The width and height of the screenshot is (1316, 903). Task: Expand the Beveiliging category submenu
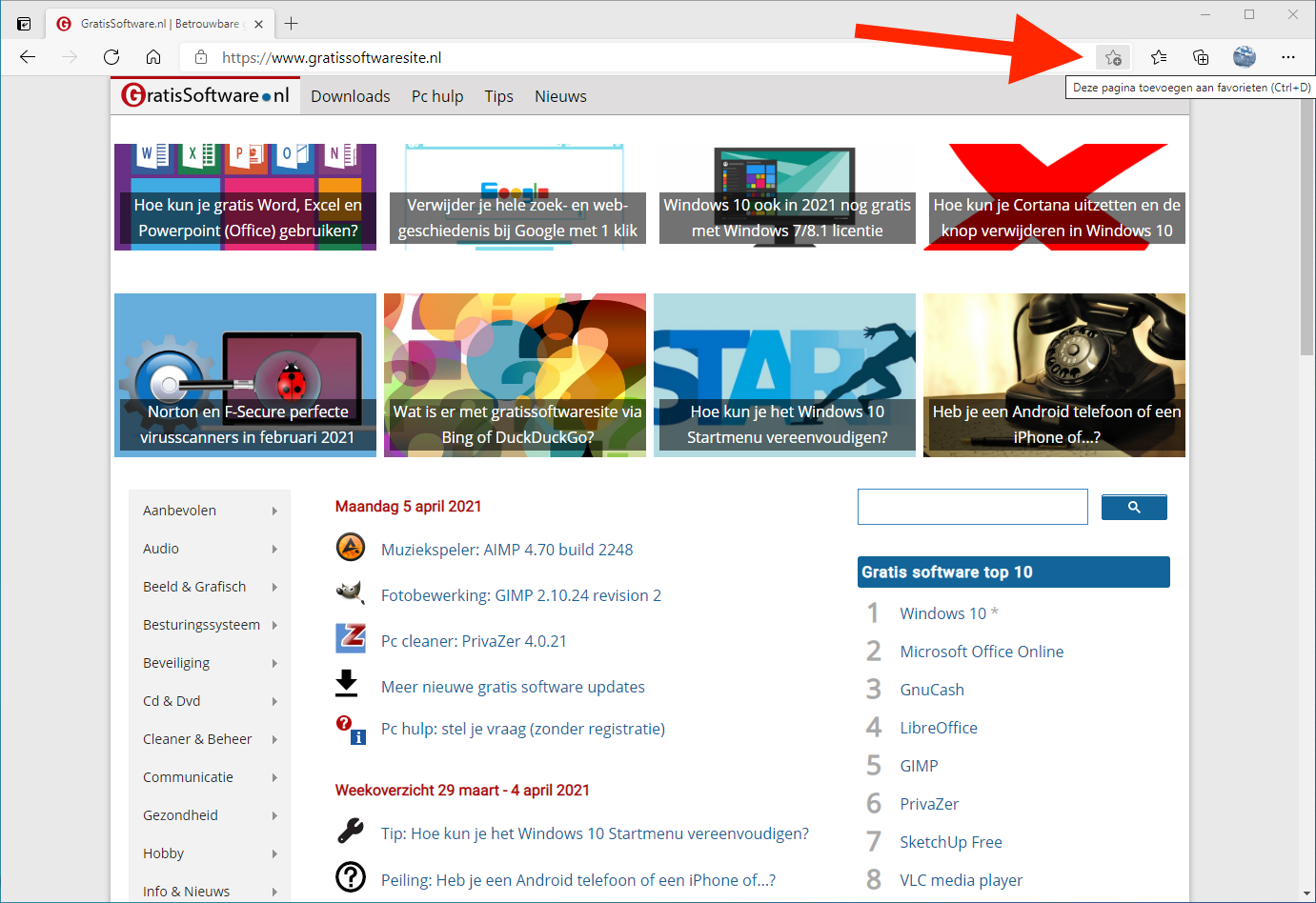pyautogui.click(x=274, y=663)
